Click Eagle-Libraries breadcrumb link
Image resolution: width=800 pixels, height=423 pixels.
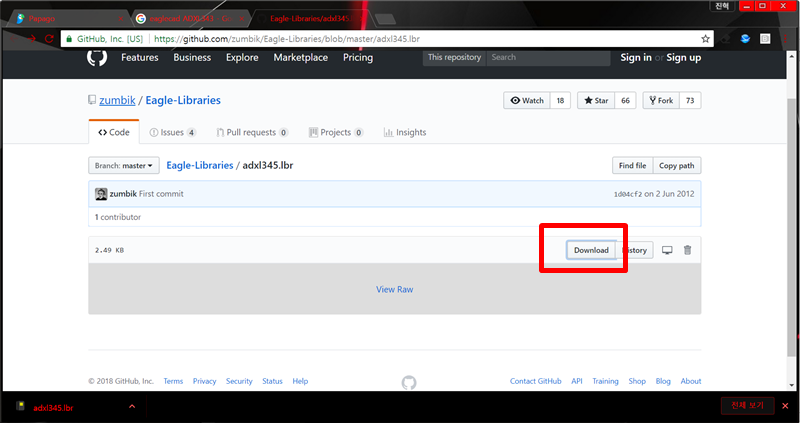tap(199, 165)
